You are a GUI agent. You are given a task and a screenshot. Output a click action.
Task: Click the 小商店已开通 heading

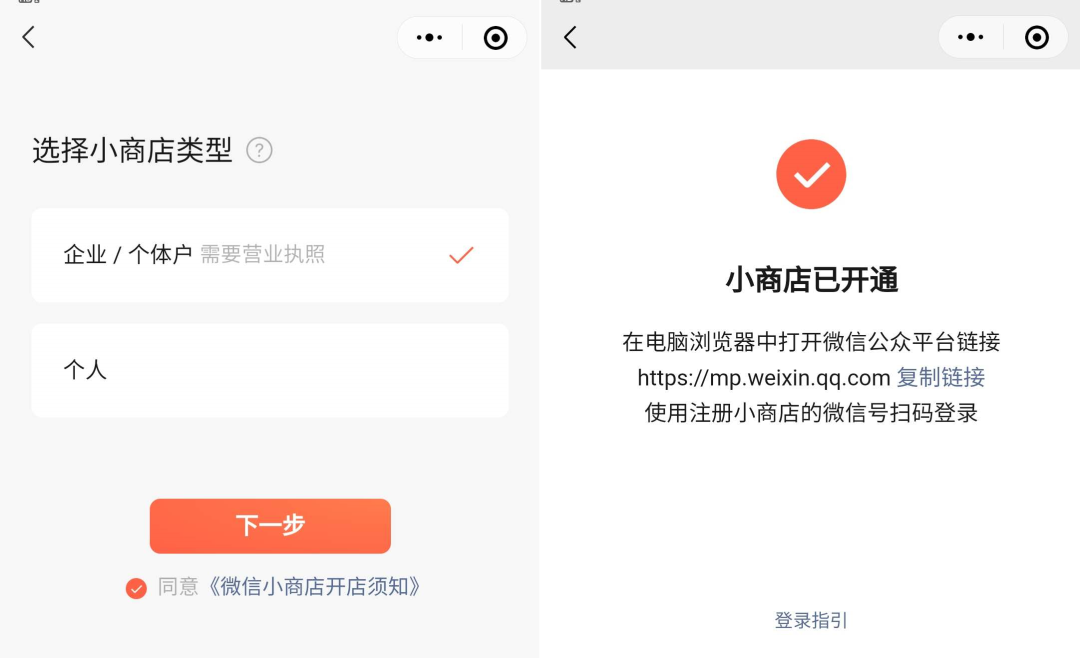811,280
